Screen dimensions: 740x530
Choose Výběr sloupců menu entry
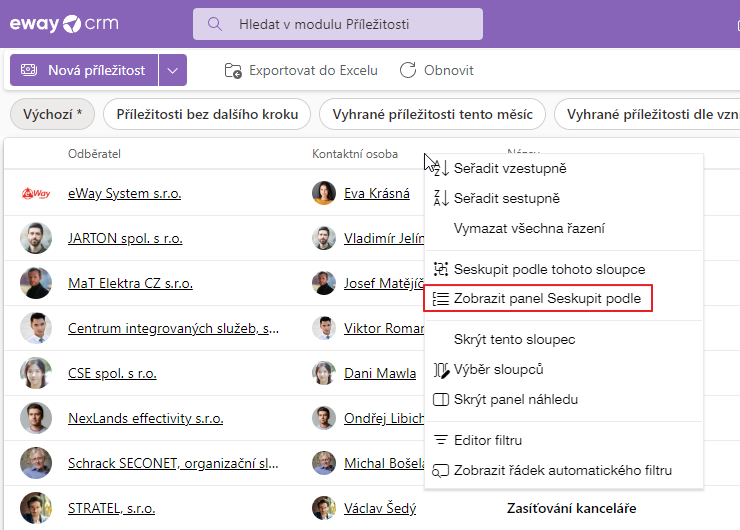(564, 370)
